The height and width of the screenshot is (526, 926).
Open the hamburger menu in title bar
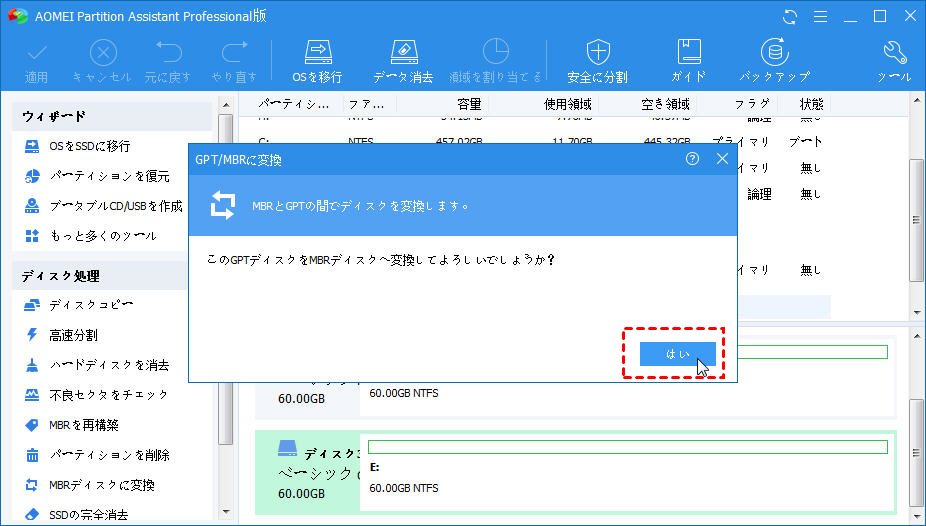tap(820, 17)
